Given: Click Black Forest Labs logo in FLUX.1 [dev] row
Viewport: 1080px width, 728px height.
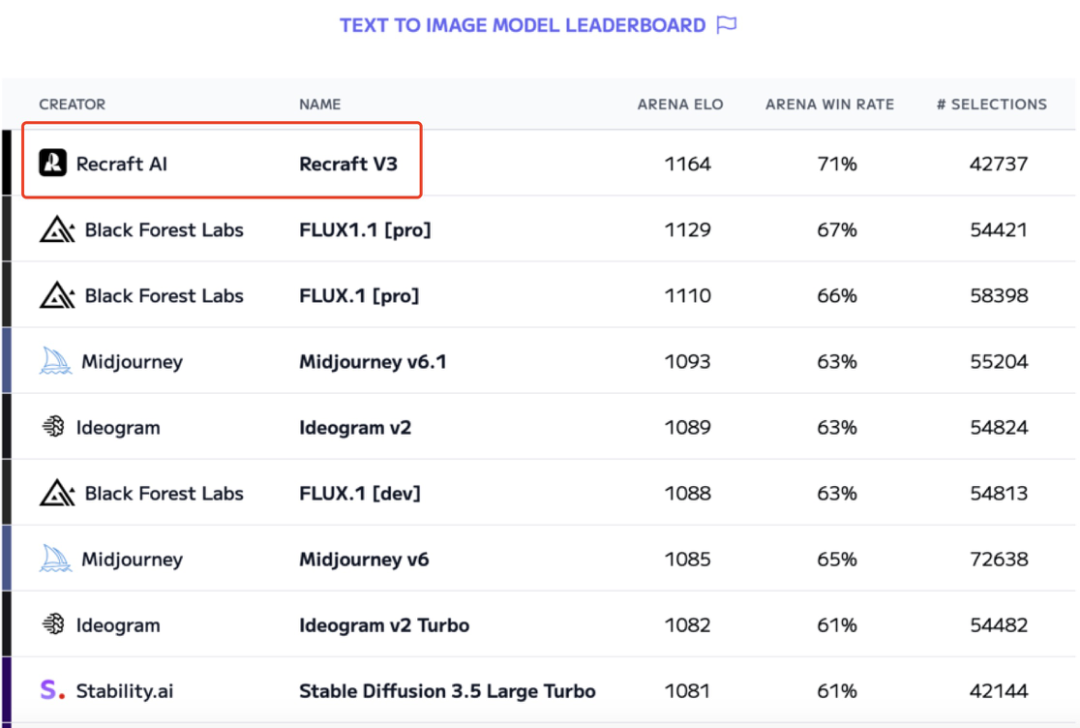Looking at the screenshot, I should [57, 493].
